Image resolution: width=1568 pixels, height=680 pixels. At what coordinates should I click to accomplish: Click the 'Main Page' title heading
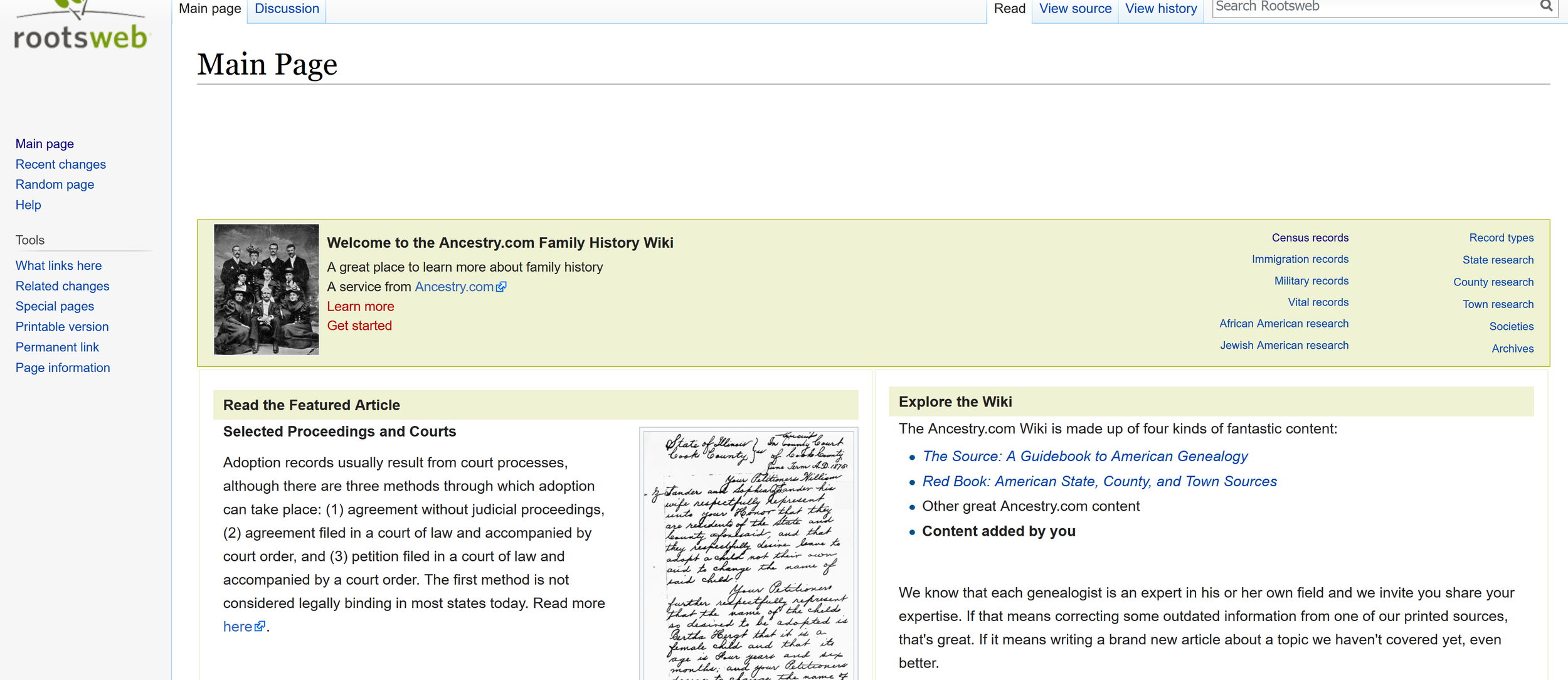[x=267, y=65]
